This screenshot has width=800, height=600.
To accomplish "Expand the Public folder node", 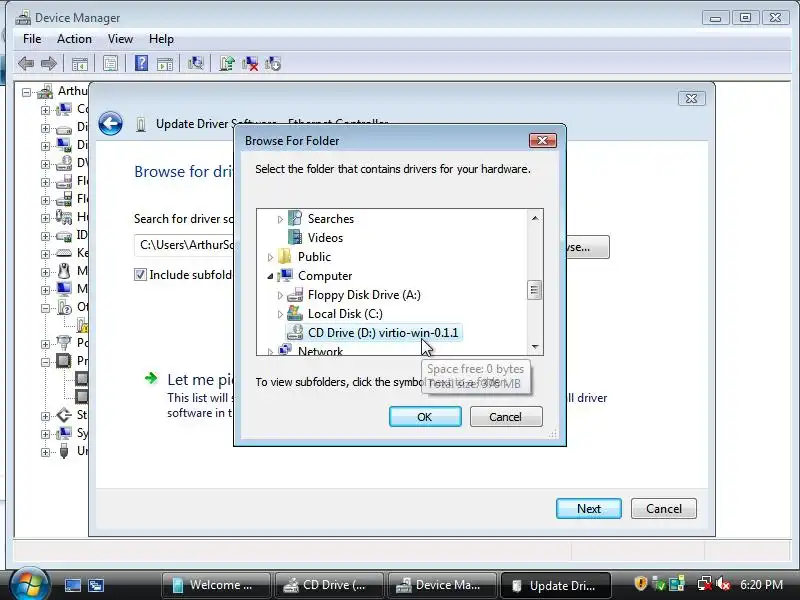I will click(x=270, y=257).
